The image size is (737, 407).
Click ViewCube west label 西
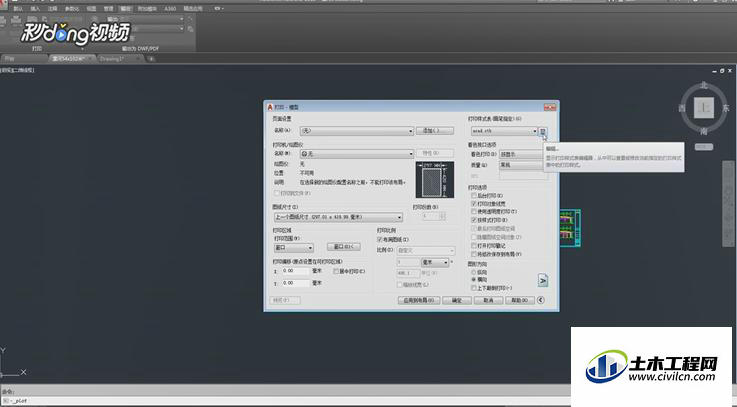click(x=682, y=108)
